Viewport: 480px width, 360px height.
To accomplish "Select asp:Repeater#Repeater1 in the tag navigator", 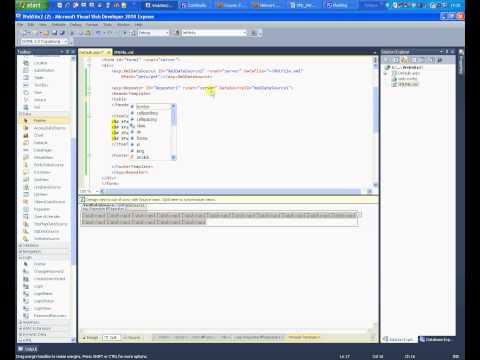I will (257, 337).
